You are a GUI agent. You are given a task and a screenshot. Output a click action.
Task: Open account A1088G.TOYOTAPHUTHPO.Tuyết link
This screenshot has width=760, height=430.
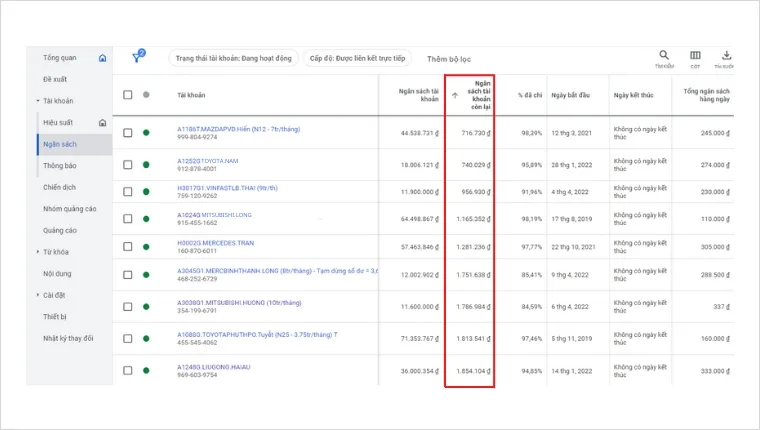tap(257, 334)
